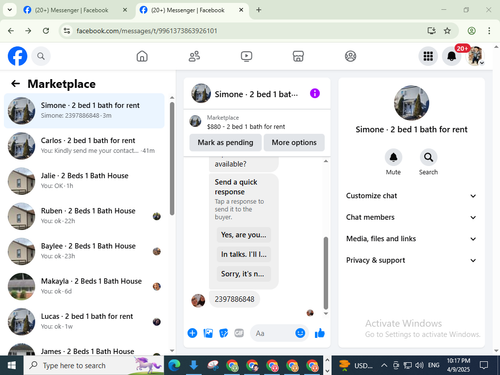Search within the Simone conversation
This screenshot has width=500, height=375.
click(x=428, y=157)
